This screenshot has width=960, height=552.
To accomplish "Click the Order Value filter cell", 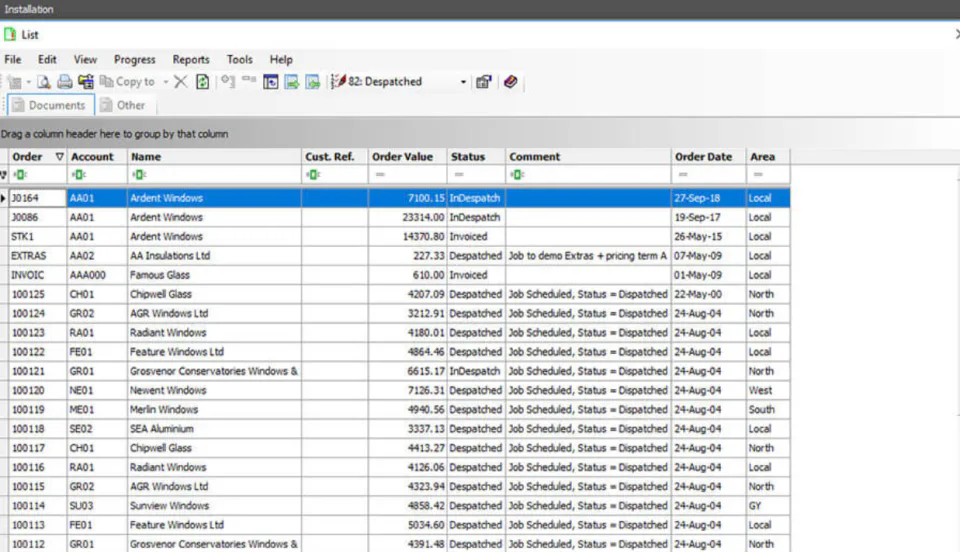I will 408,175.
